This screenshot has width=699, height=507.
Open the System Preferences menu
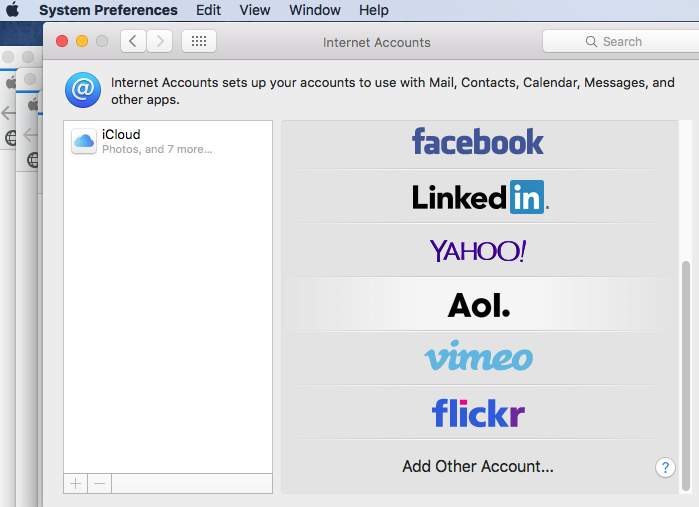click(x=108, y=10)
